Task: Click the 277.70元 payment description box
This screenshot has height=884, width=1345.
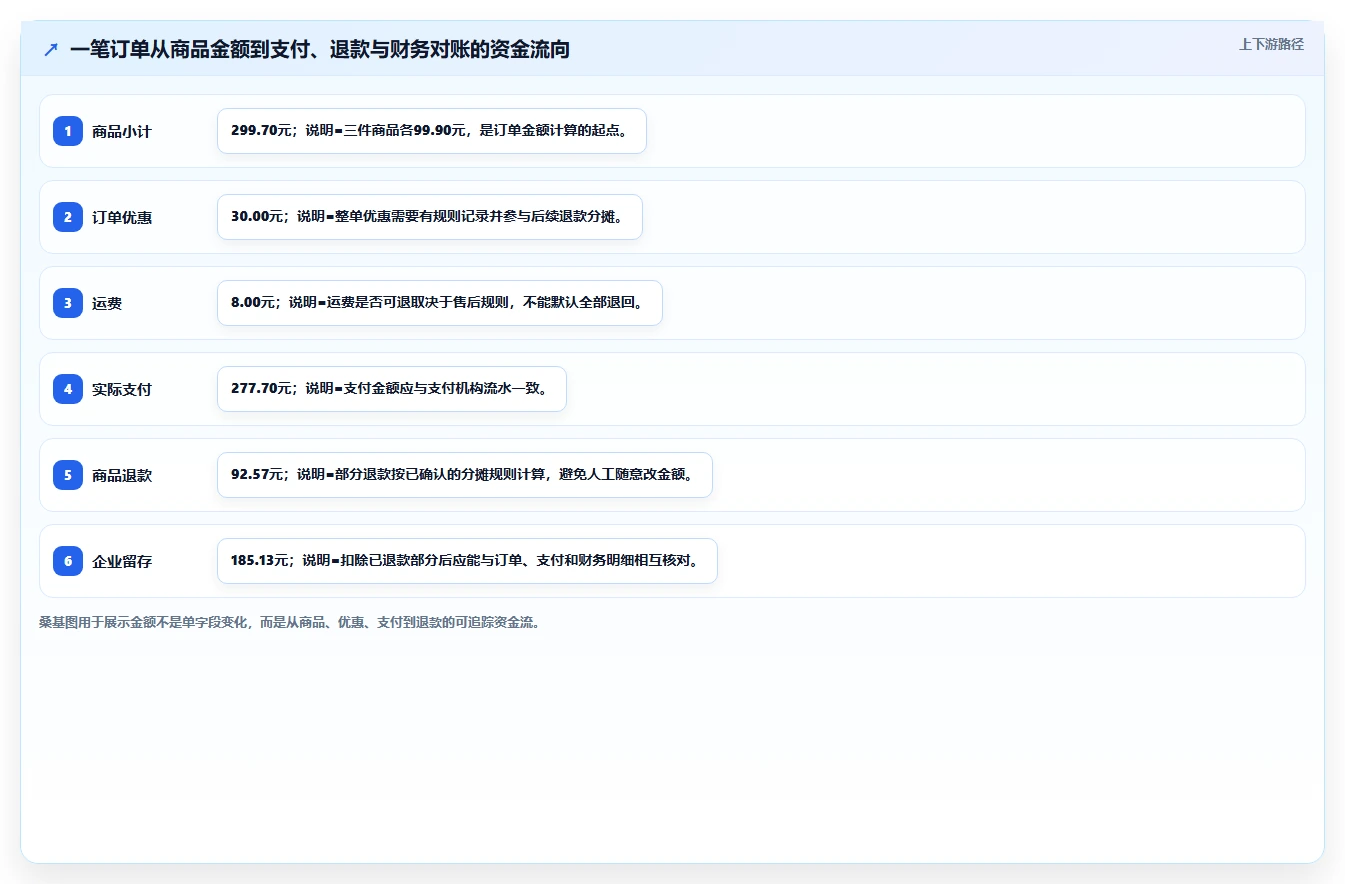Action: (x=392, y=389)
